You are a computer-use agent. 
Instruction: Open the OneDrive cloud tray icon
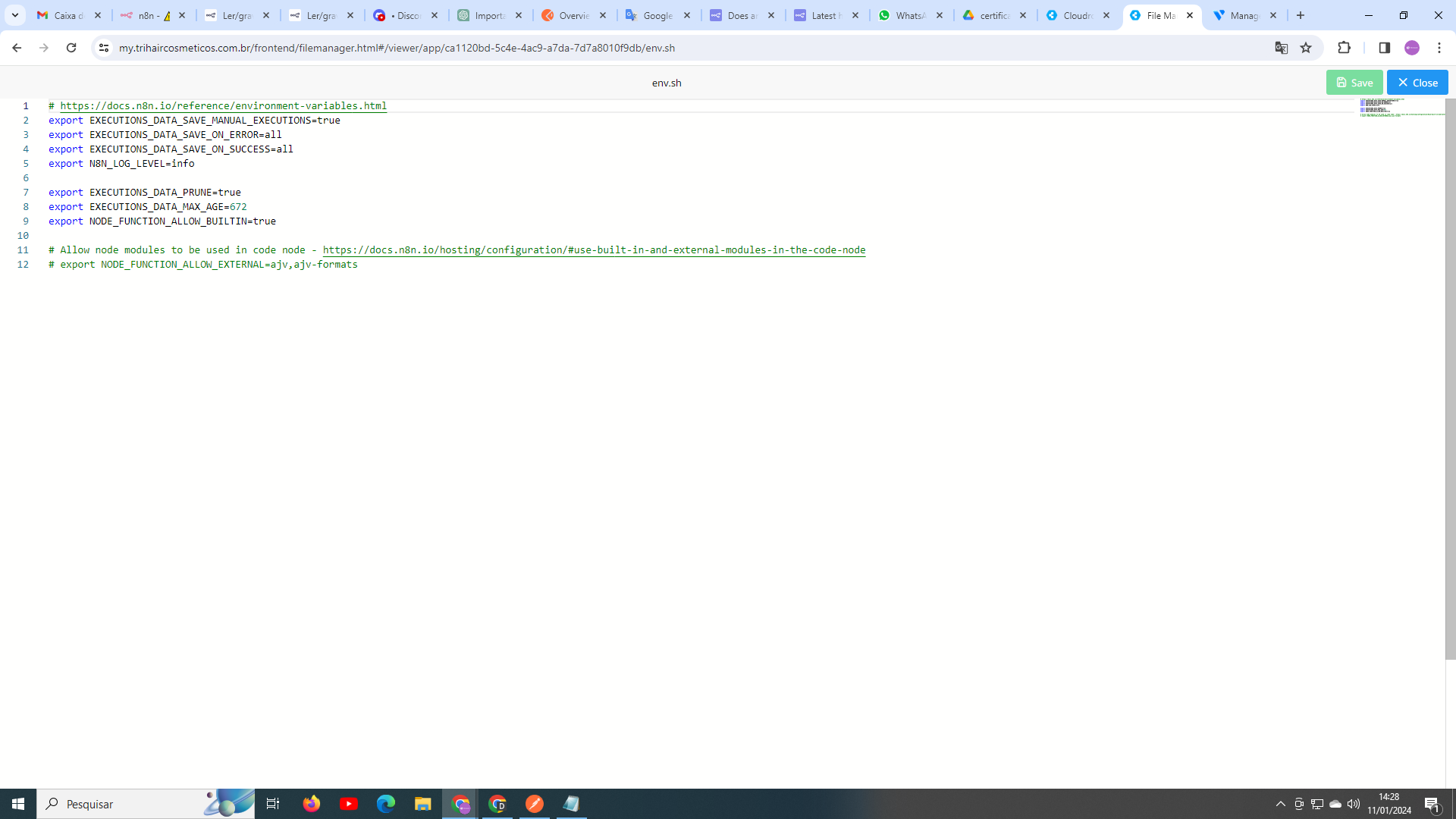pos(1335,804)
